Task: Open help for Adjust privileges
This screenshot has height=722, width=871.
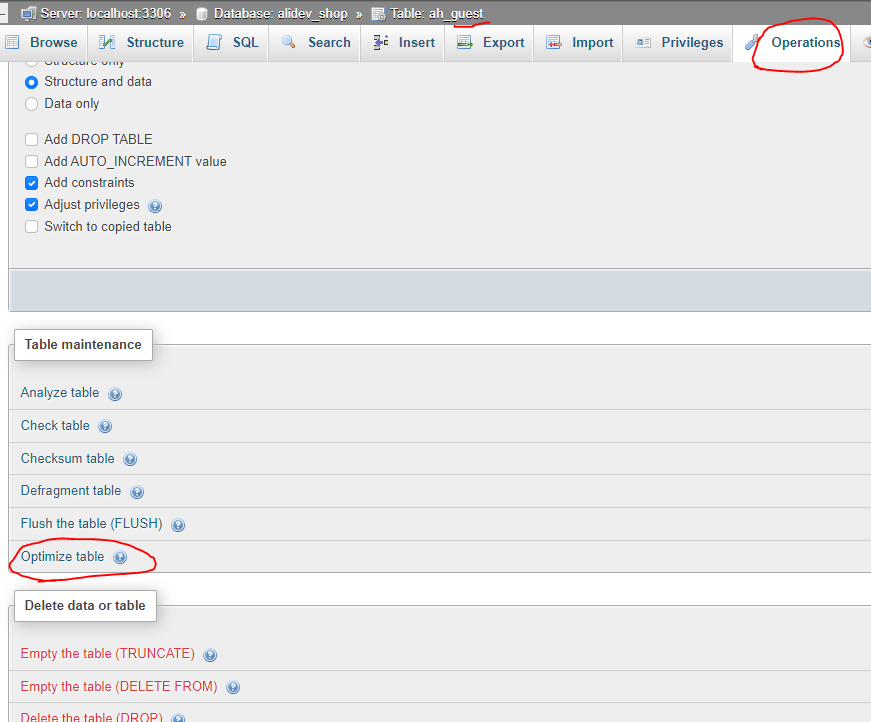Action: point(155,206)
